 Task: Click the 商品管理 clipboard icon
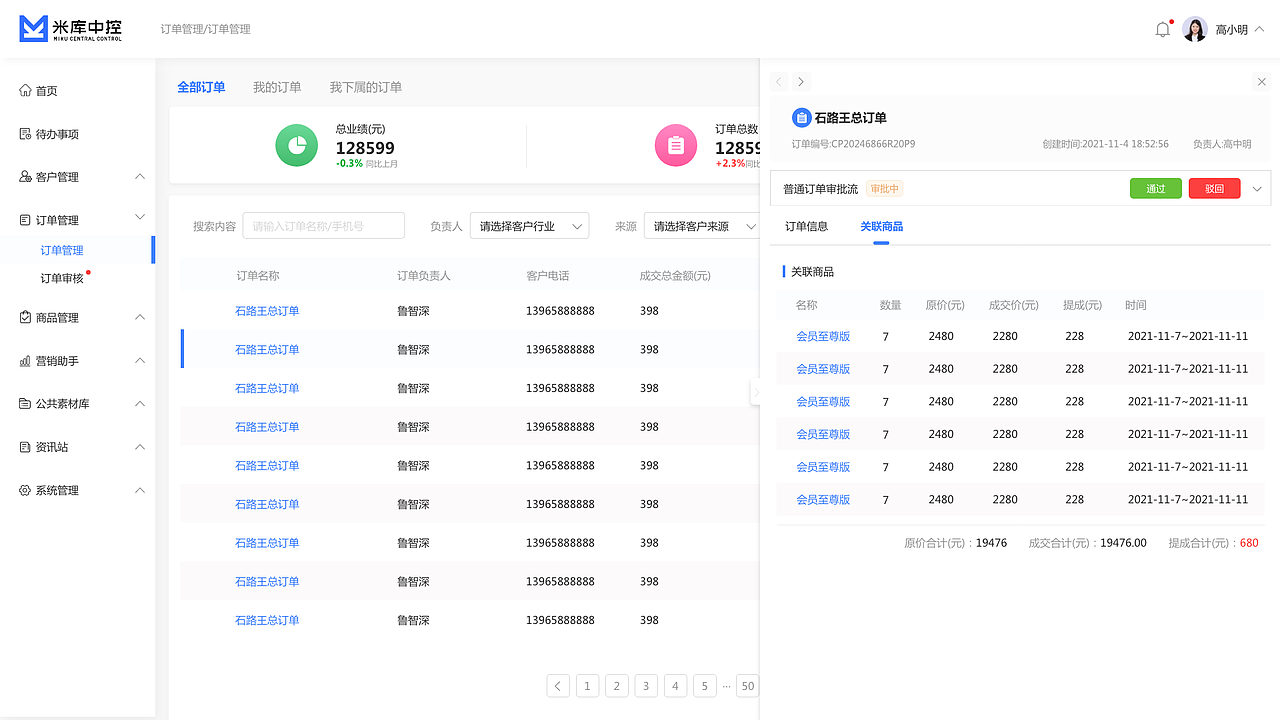click(x=25, y=318)
